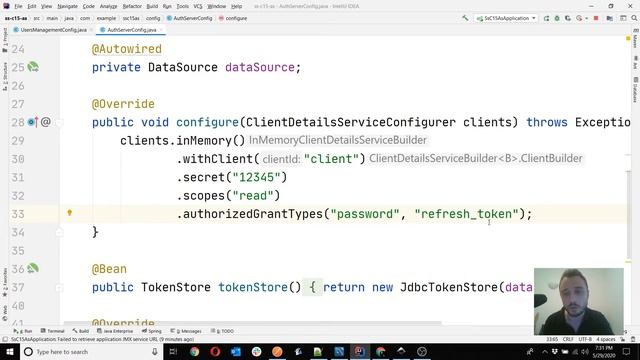Open the Navigate menu
640x360 pixels.
tap(67, 6)
